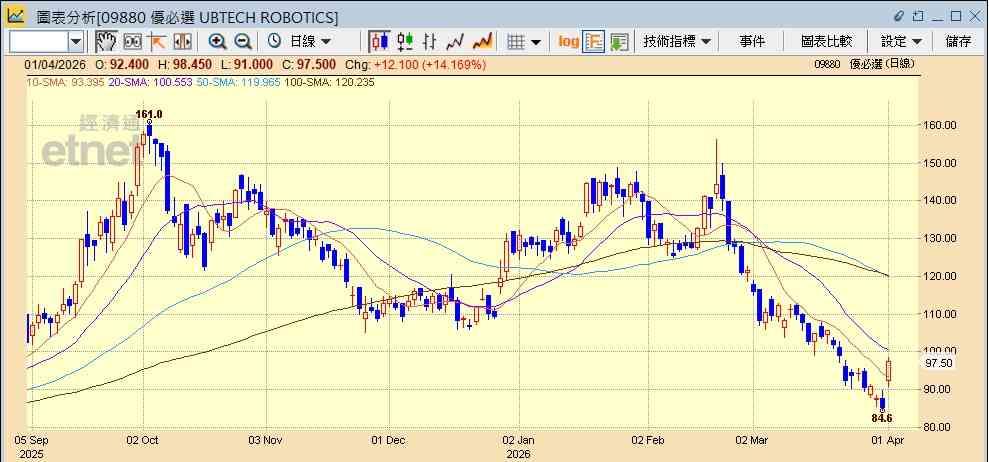The height and width of the screenshot is (462, 989).
Task: Toggle the log scale button
Action: click(x=568, y=42)
